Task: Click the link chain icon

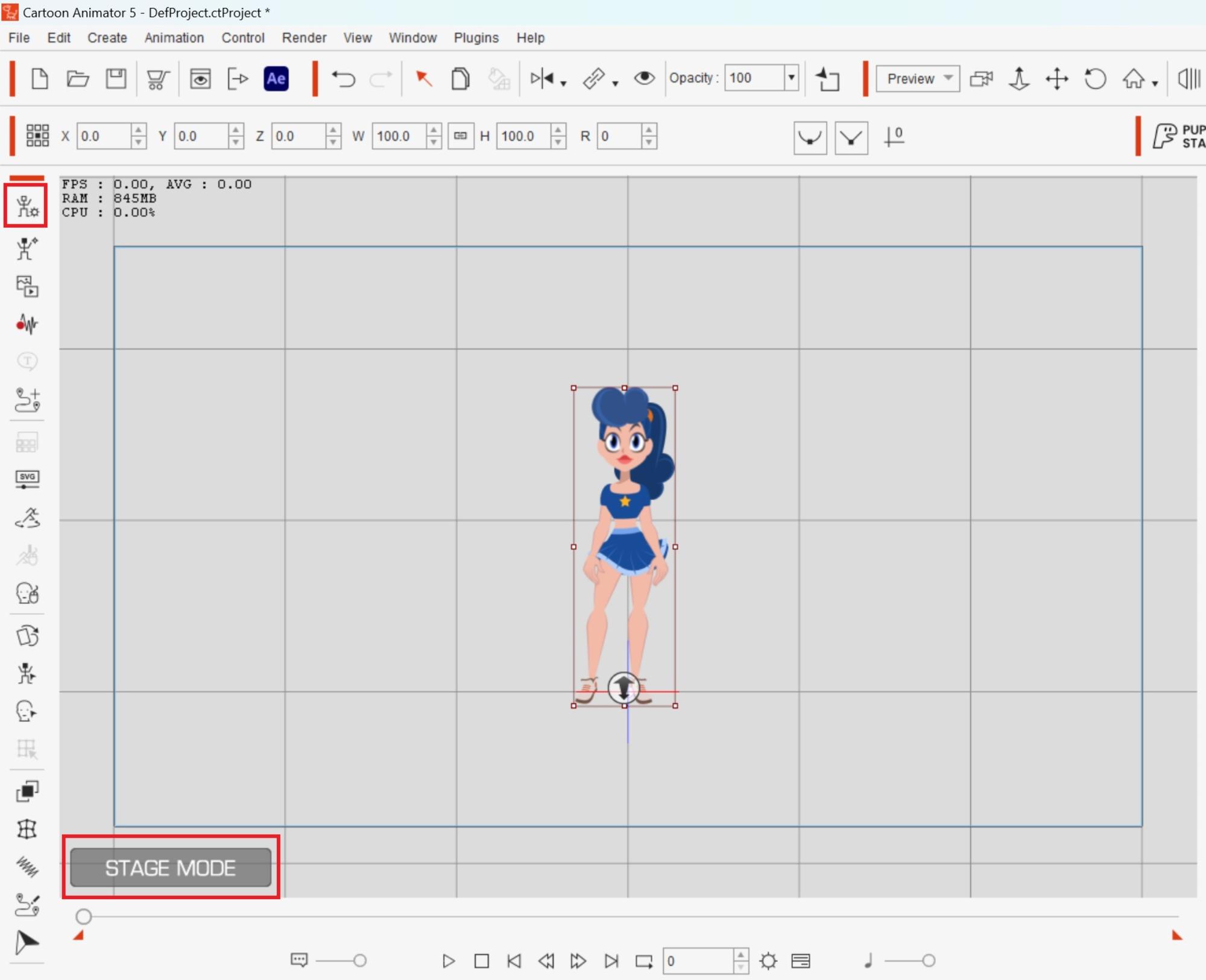Action: [594, 78]
